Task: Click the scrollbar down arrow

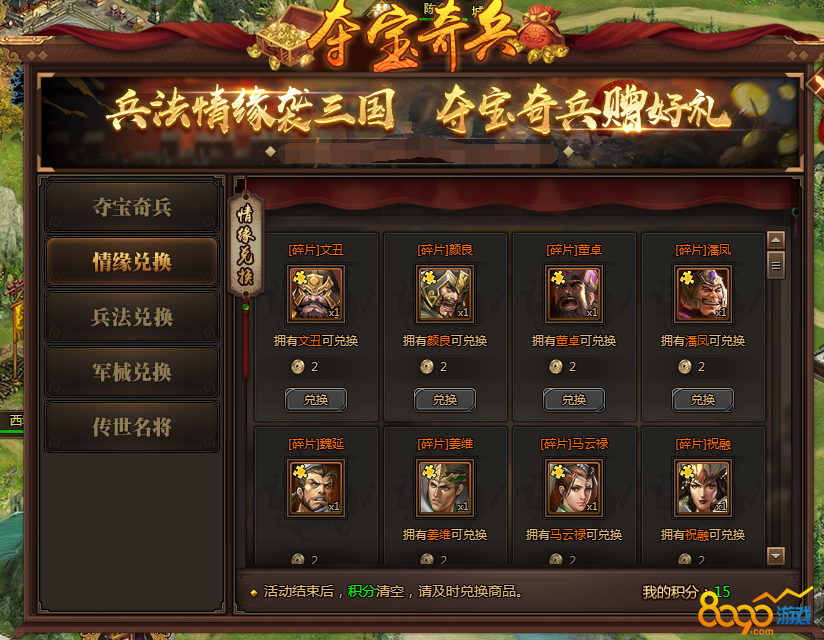Action: (776, 555)
